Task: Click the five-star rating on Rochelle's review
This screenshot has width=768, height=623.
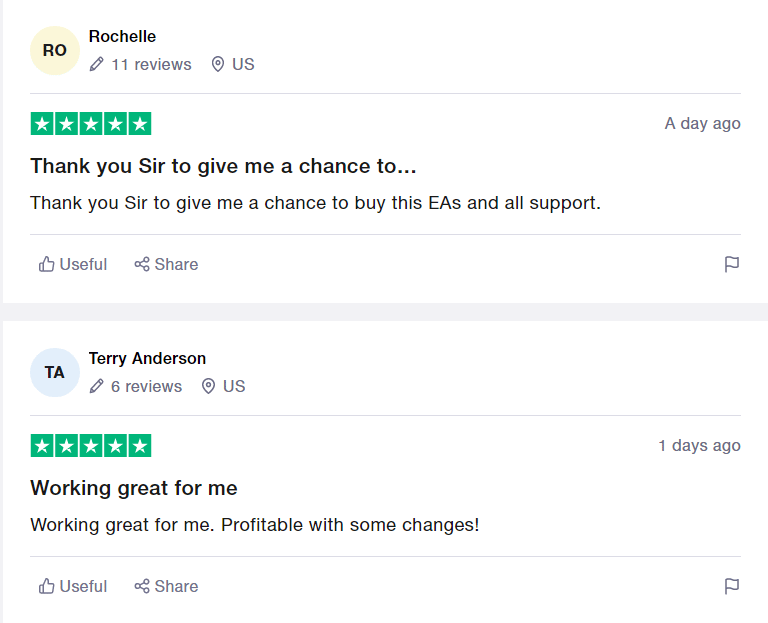Action: tap(91, 124)
